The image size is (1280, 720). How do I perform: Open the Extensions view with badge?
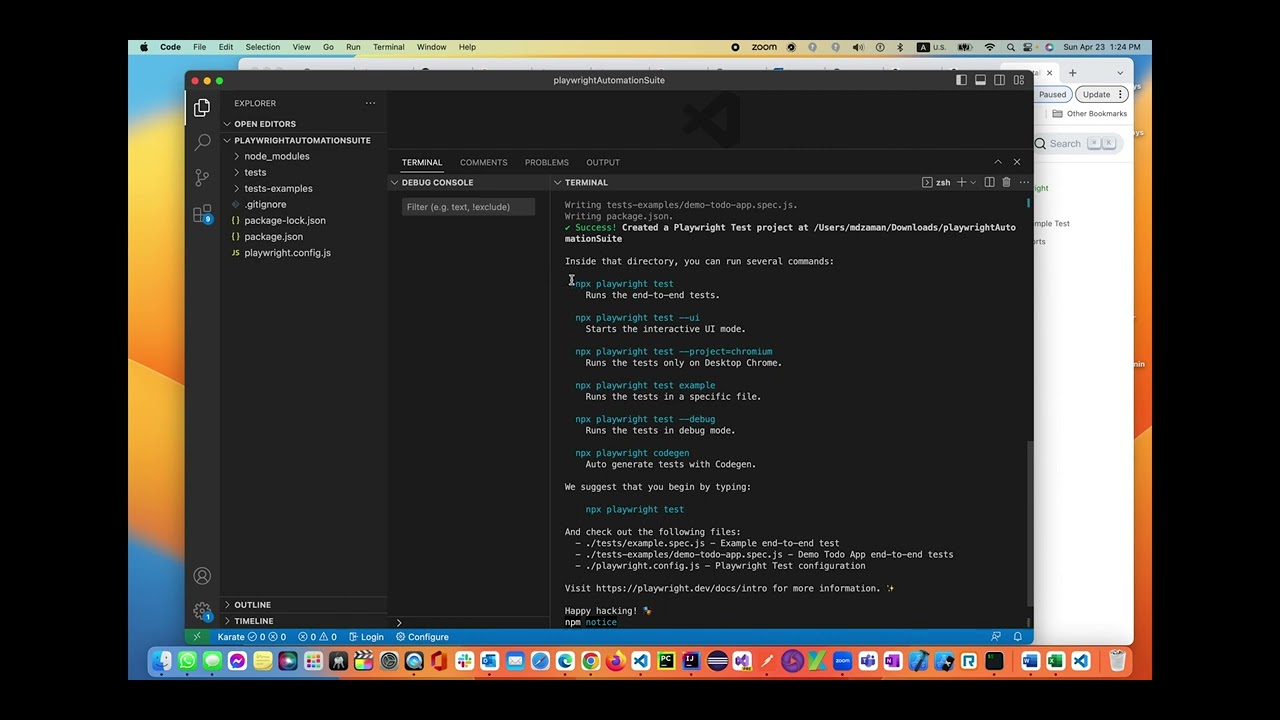pos(202,214)
